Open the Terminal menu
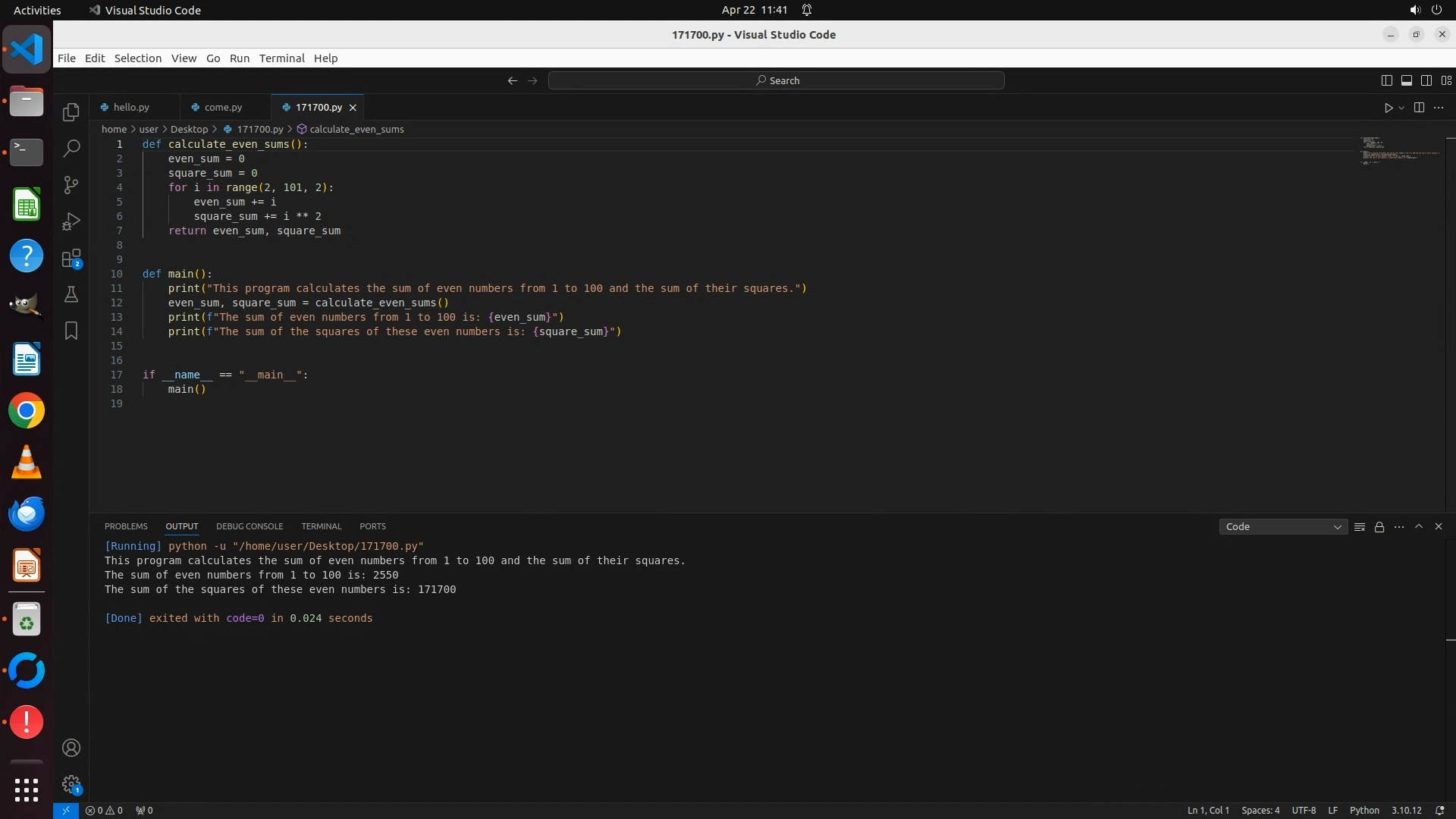 281,58
